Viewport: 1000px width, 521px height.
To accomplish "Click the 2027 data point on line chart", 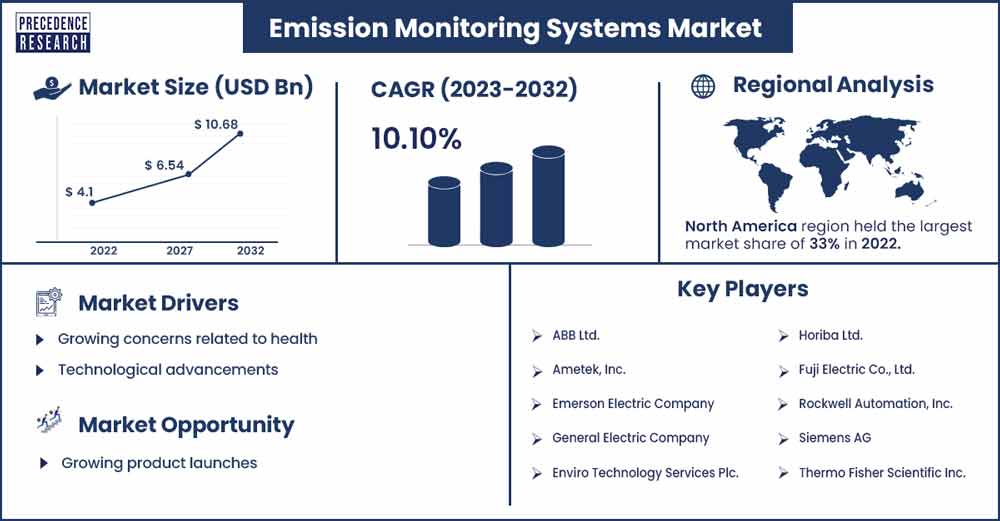I will (188, 173).
